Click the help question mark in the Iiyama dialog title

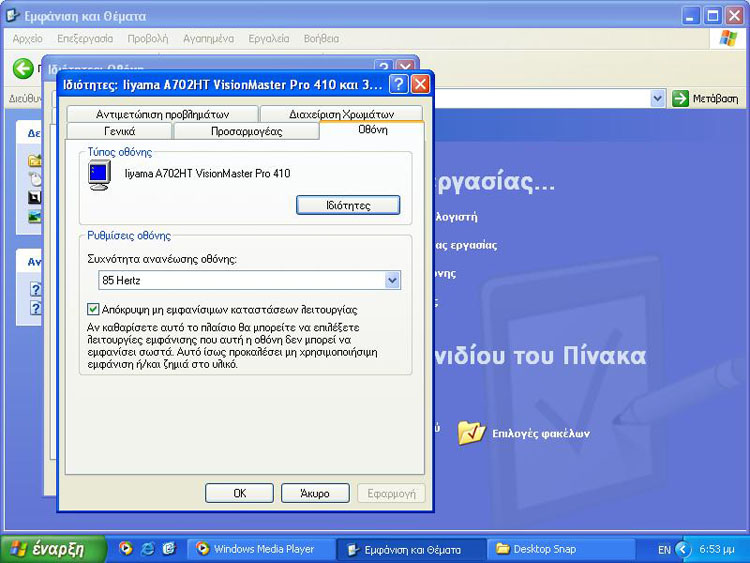398,85
